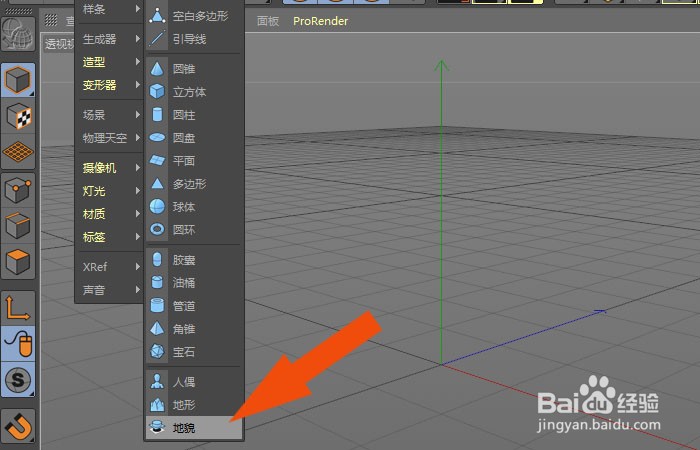Create a torus via 圆环 icon
The image size is (700, 450).
pos(157,229)
